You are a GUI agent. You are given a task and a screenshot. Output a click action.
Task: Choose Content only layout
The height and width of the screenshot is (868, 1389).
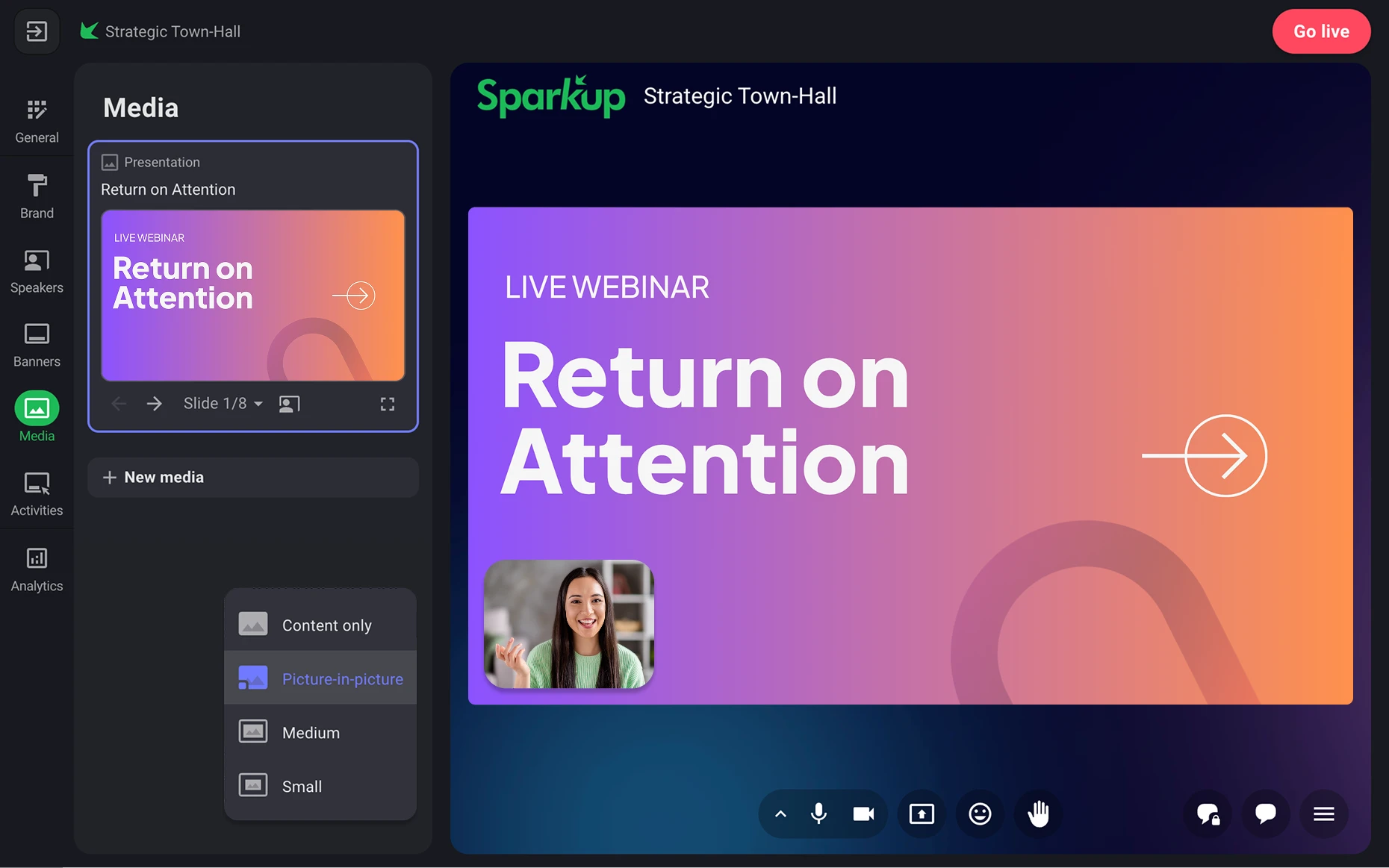coord(320,625)
